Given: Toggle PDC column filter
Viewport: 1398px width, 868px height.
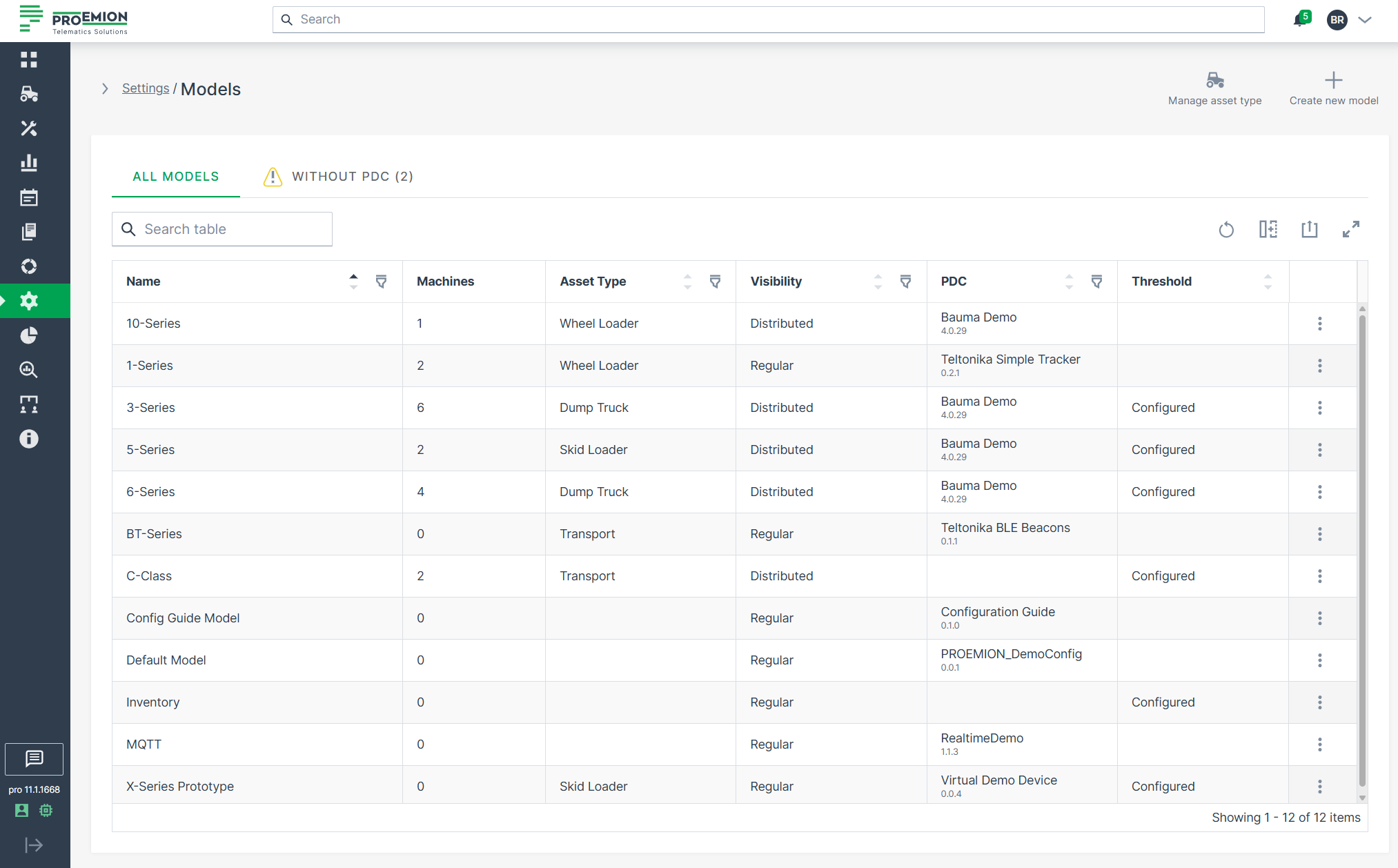Looking at the screenshot, I should (1096, 282).
